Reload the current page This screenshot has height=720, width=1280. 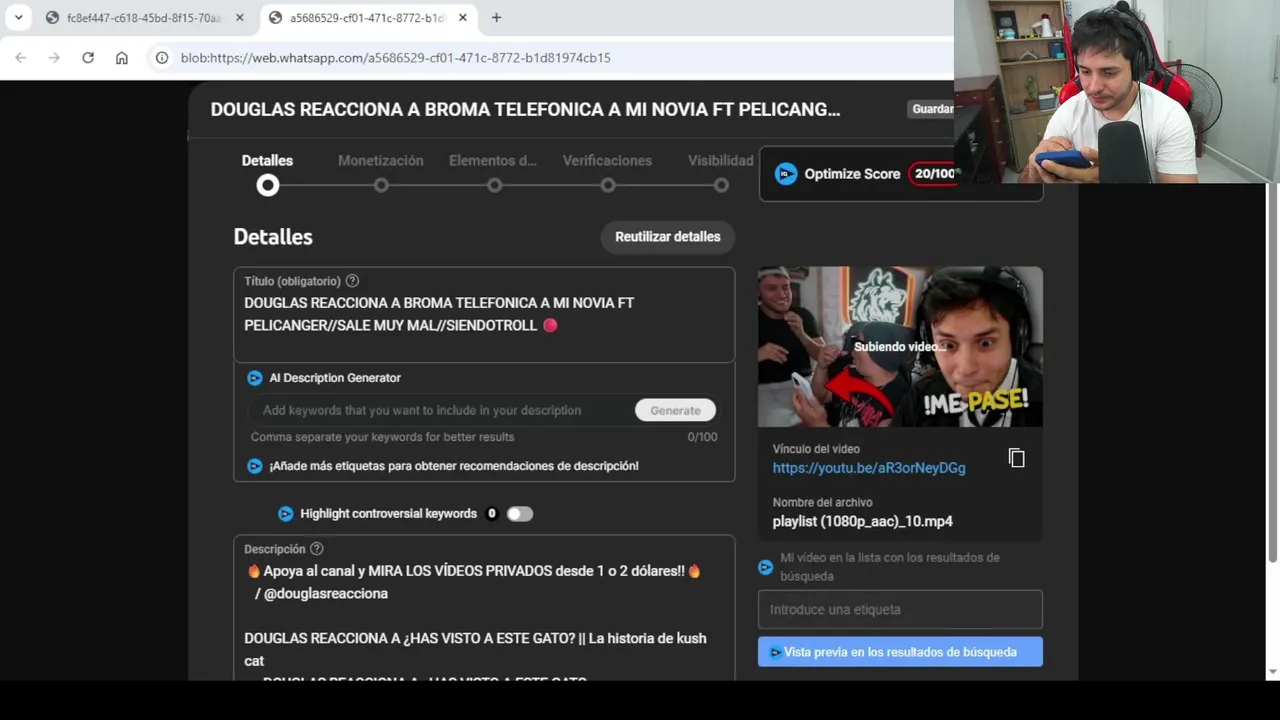click(x=88, y=58)
